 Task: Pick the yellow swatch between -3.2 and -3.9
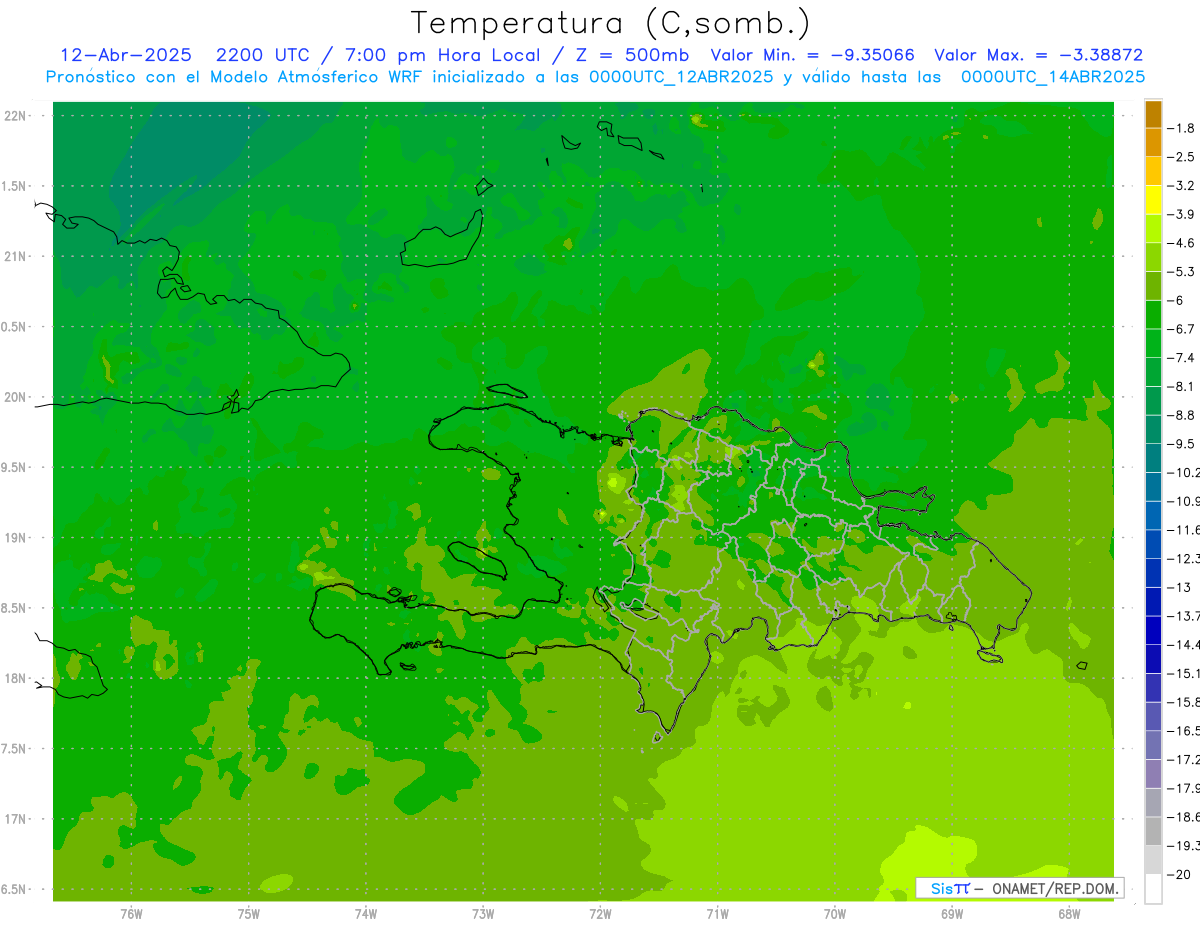click(x=1153, y=200)
